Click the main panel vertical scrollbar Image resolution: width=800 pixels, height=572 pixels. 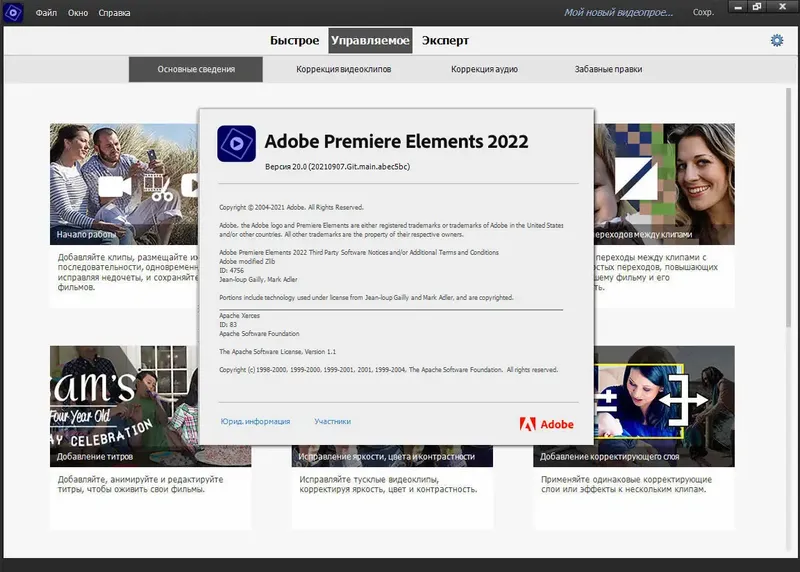(788, 208)
